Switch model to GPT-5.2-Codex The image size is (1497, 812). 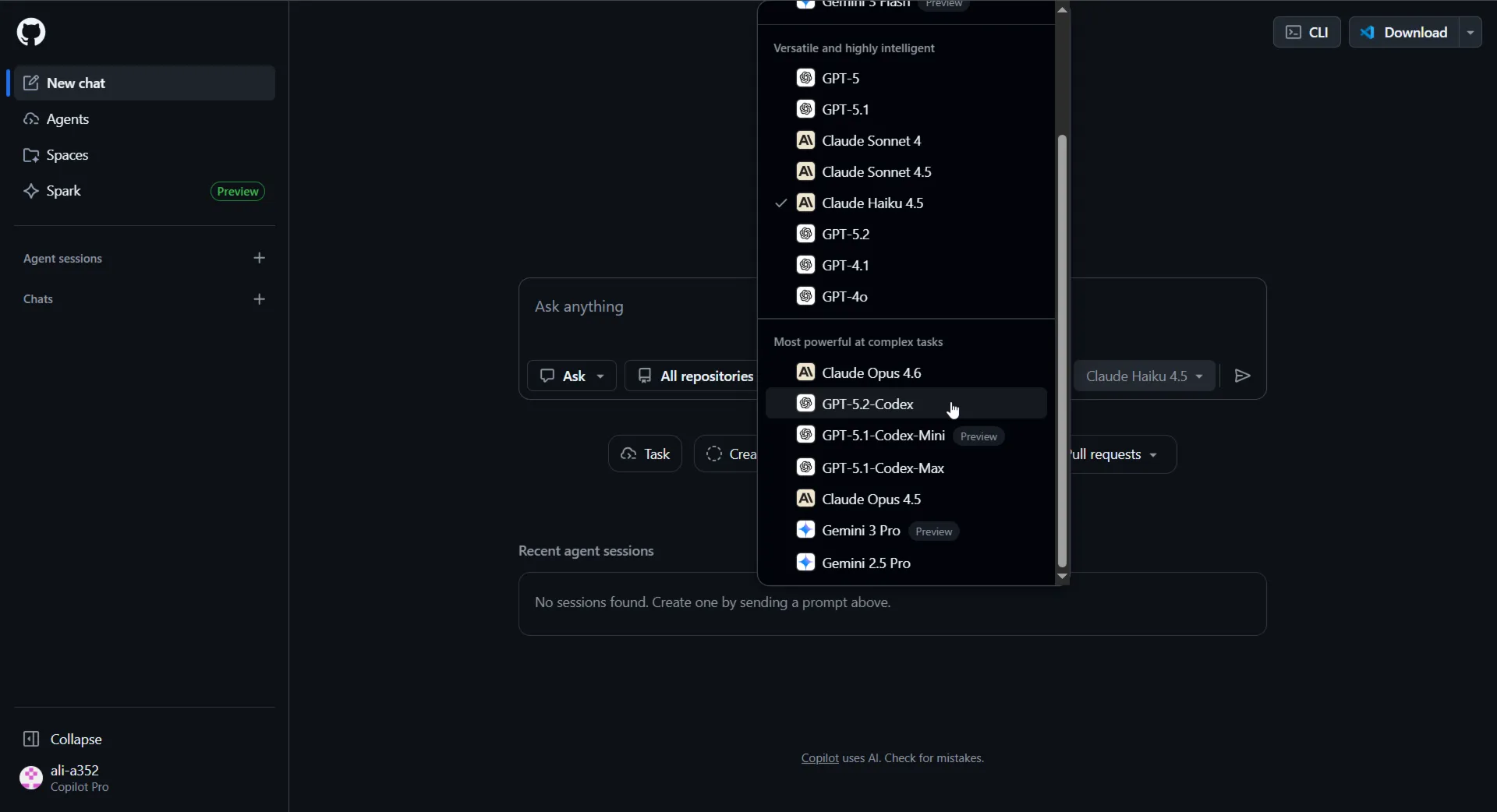867,404
